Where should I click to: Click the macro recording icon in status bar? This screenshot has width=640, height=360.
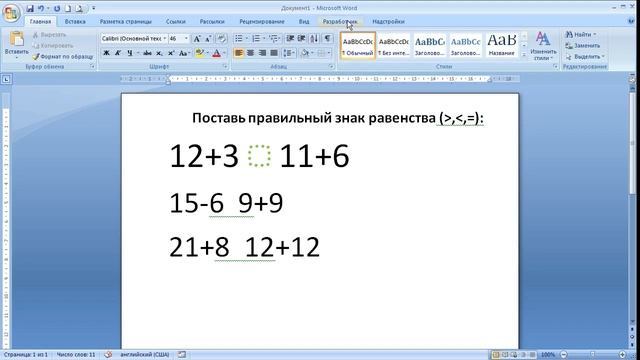tap(182, 355)
